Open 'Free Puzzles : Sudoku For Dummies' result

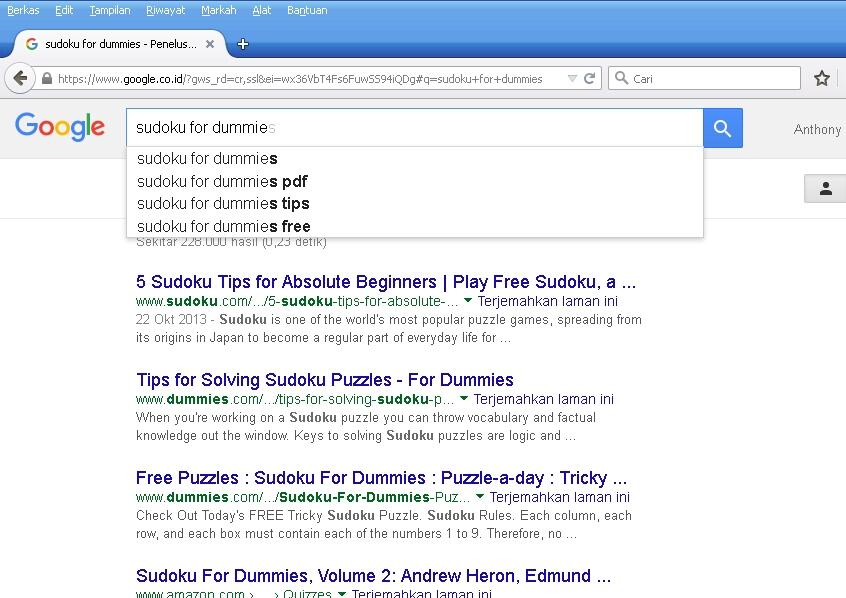381,478
